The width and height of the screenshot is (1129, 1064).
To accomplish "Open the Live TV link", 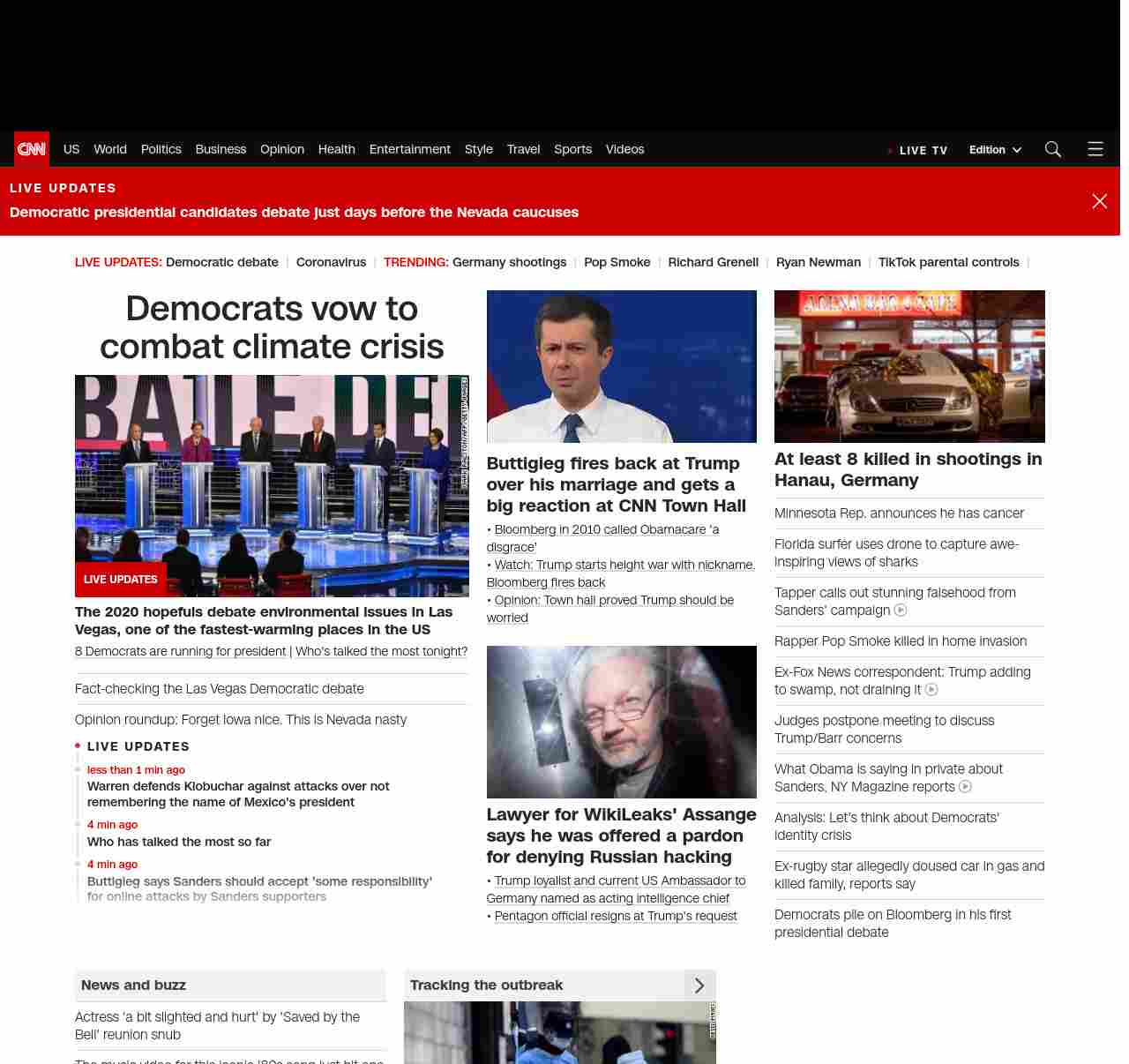I will (922, 150).
